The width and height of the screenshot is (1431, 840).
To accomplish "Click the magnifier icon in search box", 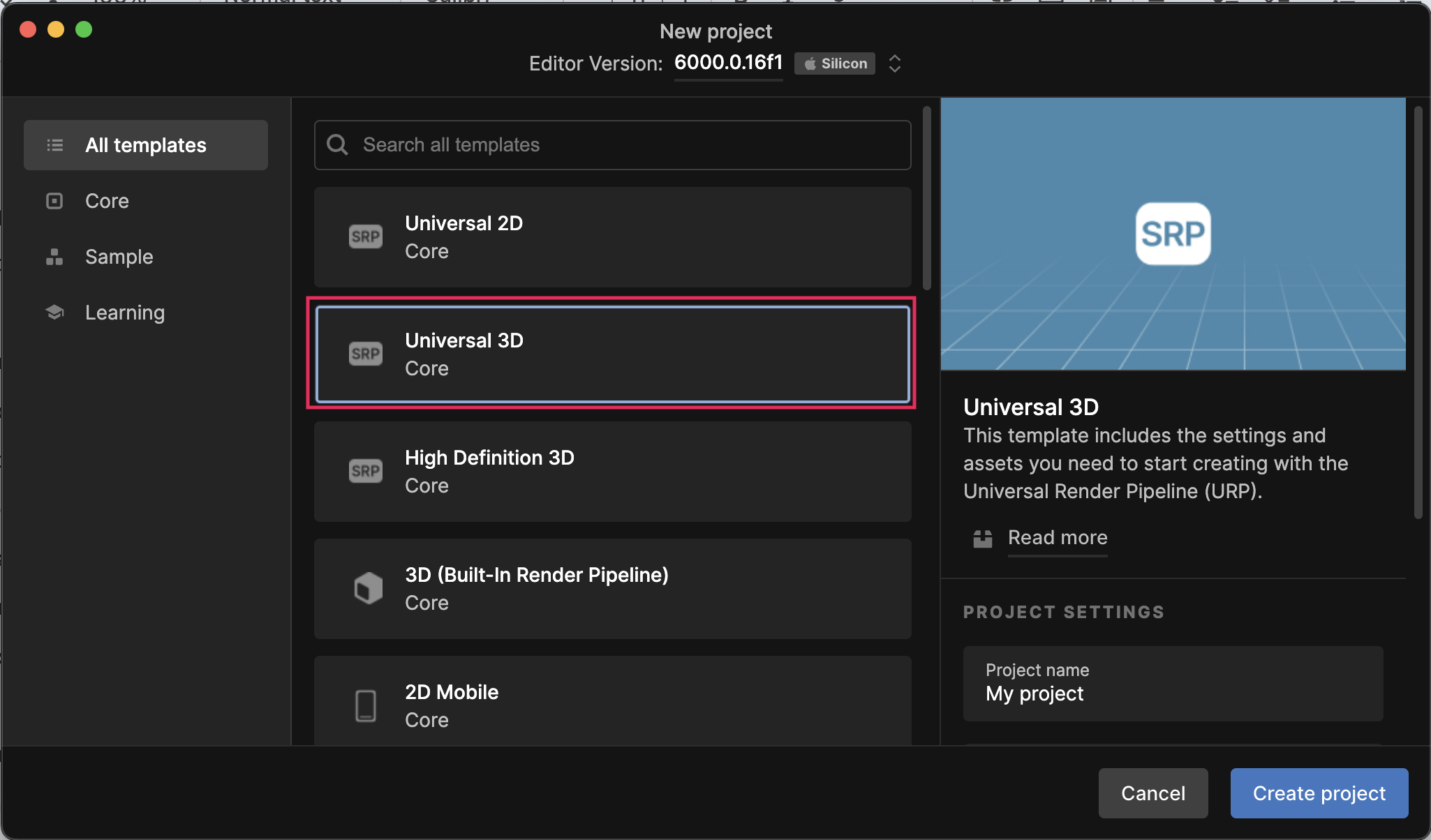I will pyautogui.click(x=338, y=144).
